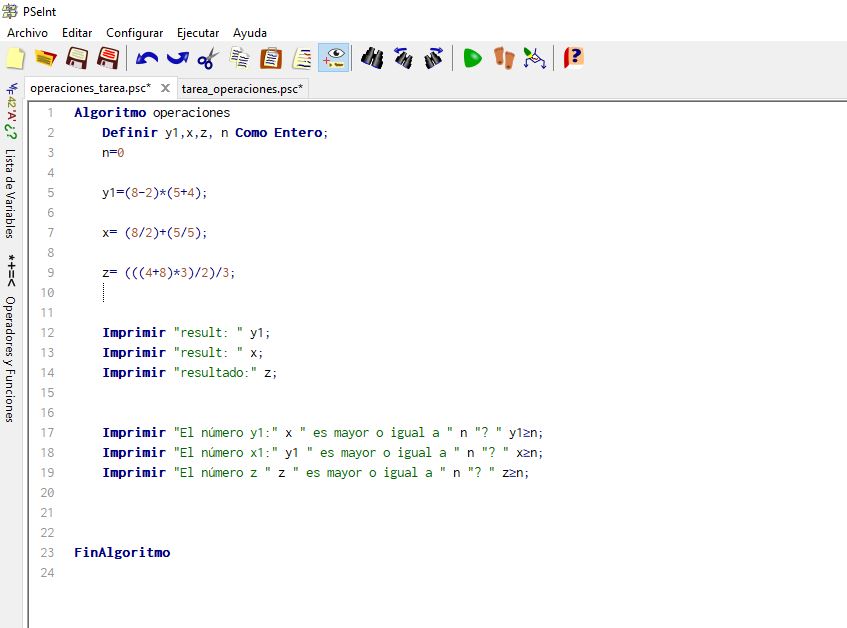This screenshot has height=628, width=847.
Task: Click the line with y1=(8-2)*(5+4);
Action: pyautogui.click(x=154, y=193)
